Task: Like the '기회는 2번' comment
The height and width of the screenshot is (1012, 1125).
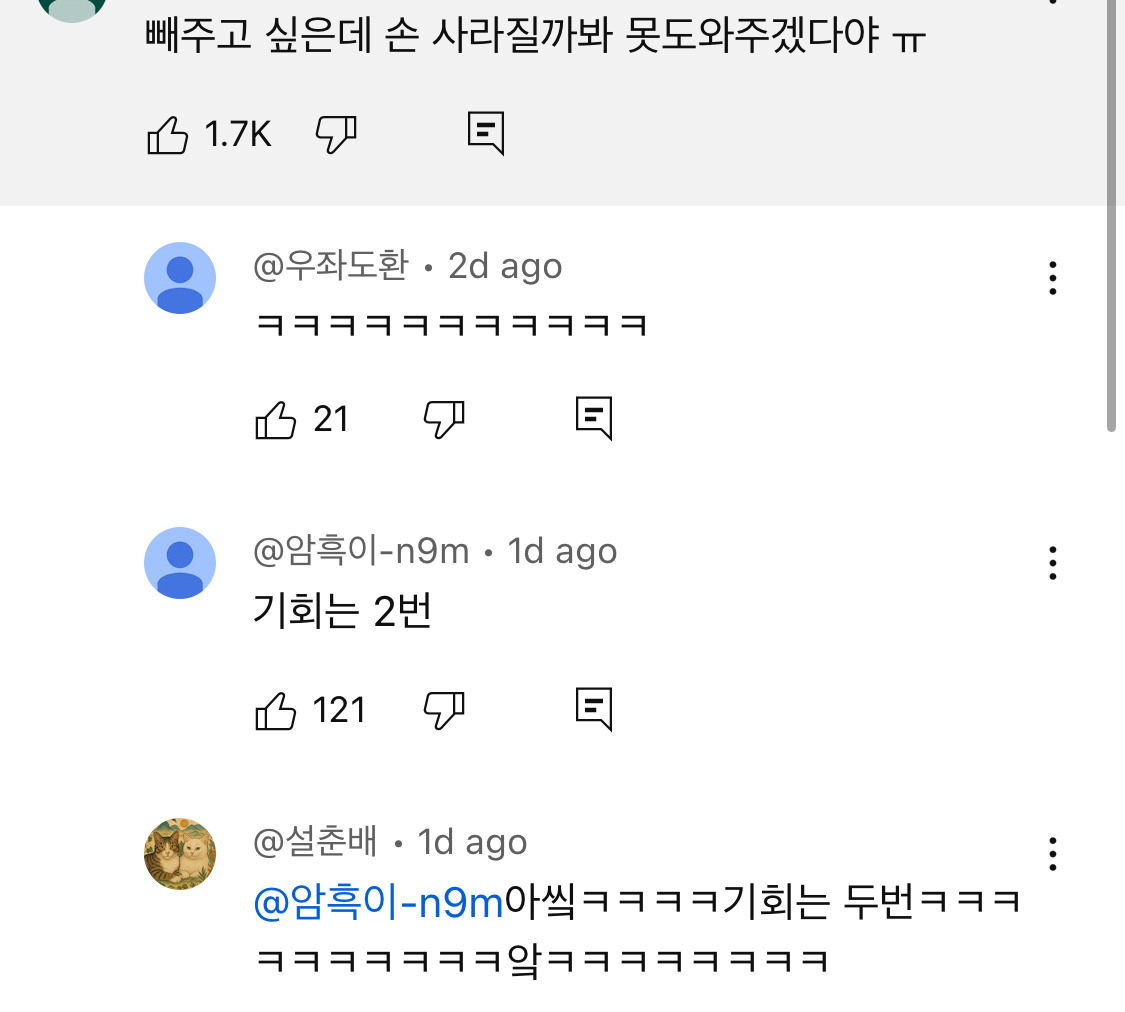Action: (277, 711)
